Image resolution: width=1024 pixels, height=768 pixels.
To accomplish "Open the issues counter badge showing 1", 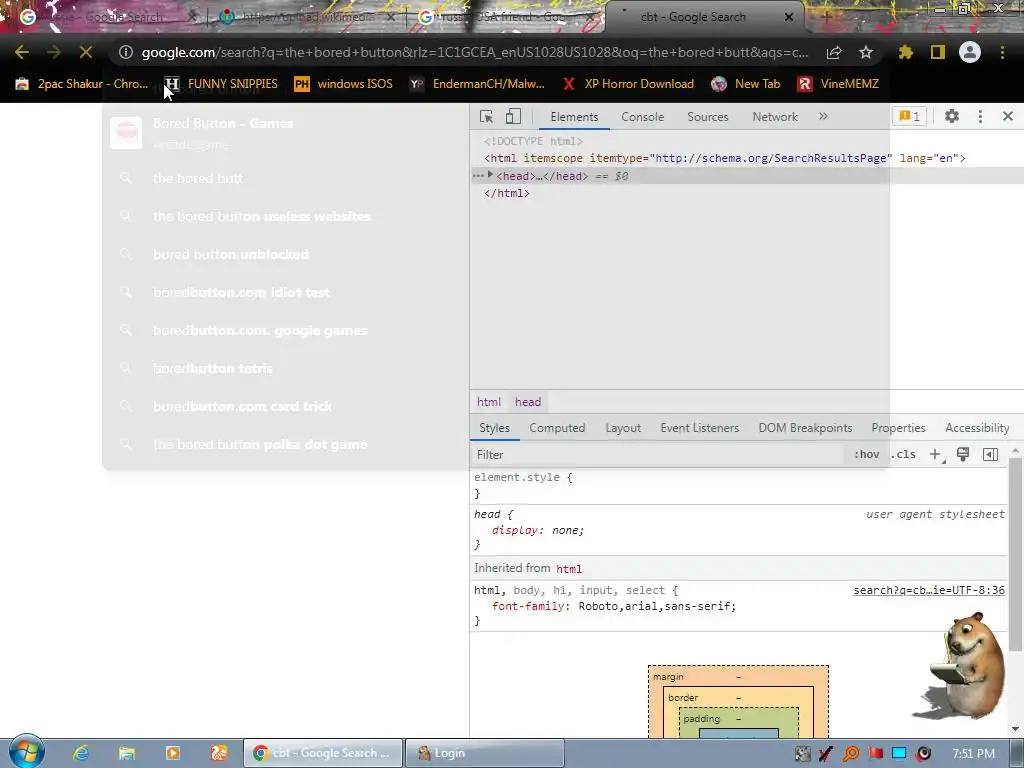I will (910, 116).
